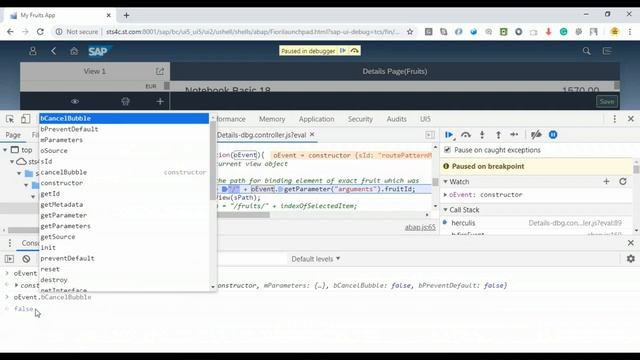
Task: Step over next function call
Action: pos(466,135)
